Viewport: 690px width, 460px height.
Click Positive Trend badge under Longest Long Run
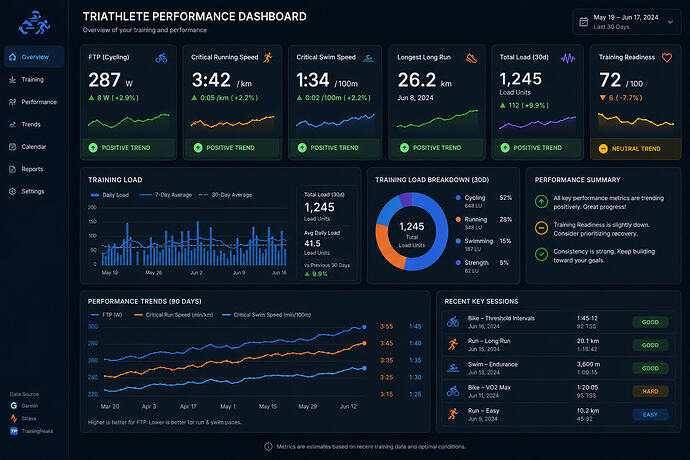[x=437, y=148]
